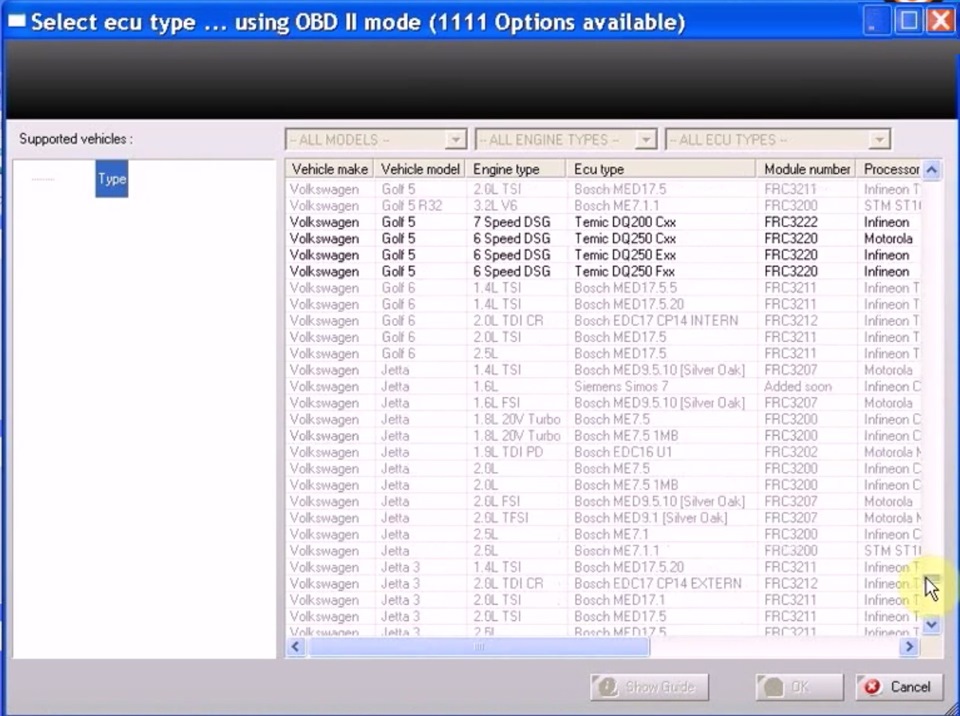
Task: Click the Show Guide button
Action: click(650, 687)
